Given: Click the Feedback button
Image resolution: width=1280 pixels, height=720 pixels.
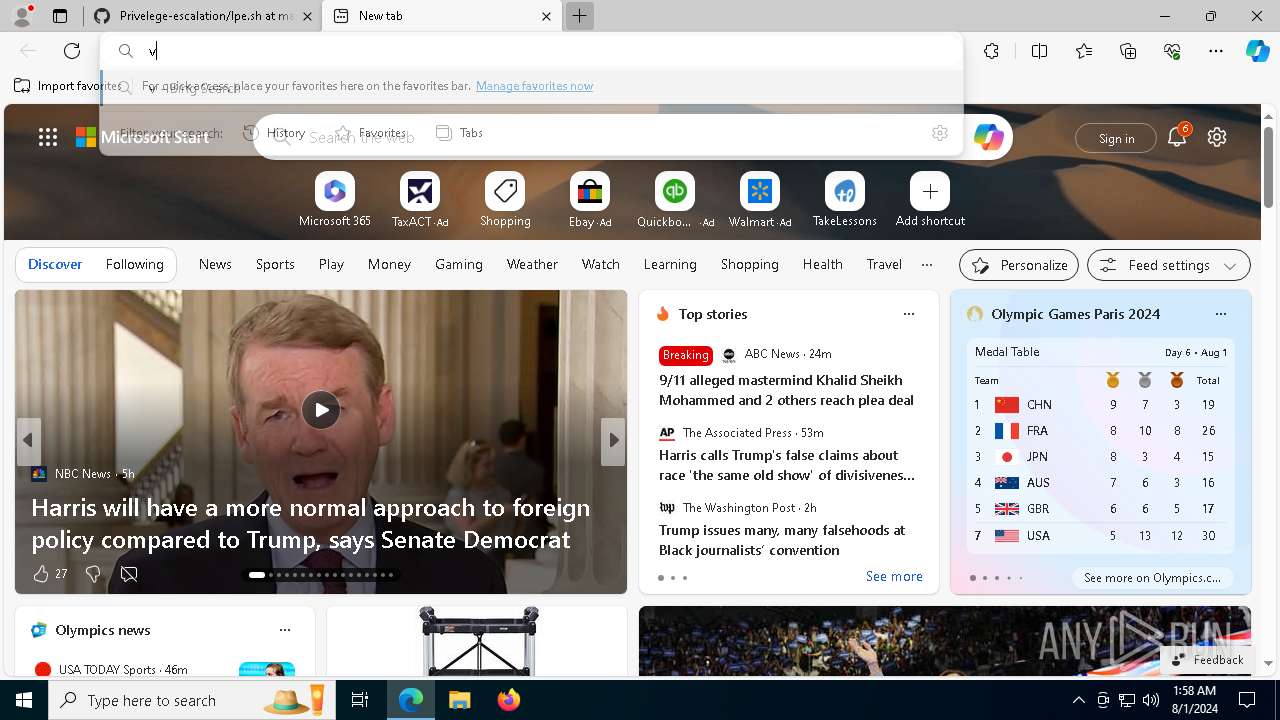Looking at the screenshot, I should (1207, 660).
